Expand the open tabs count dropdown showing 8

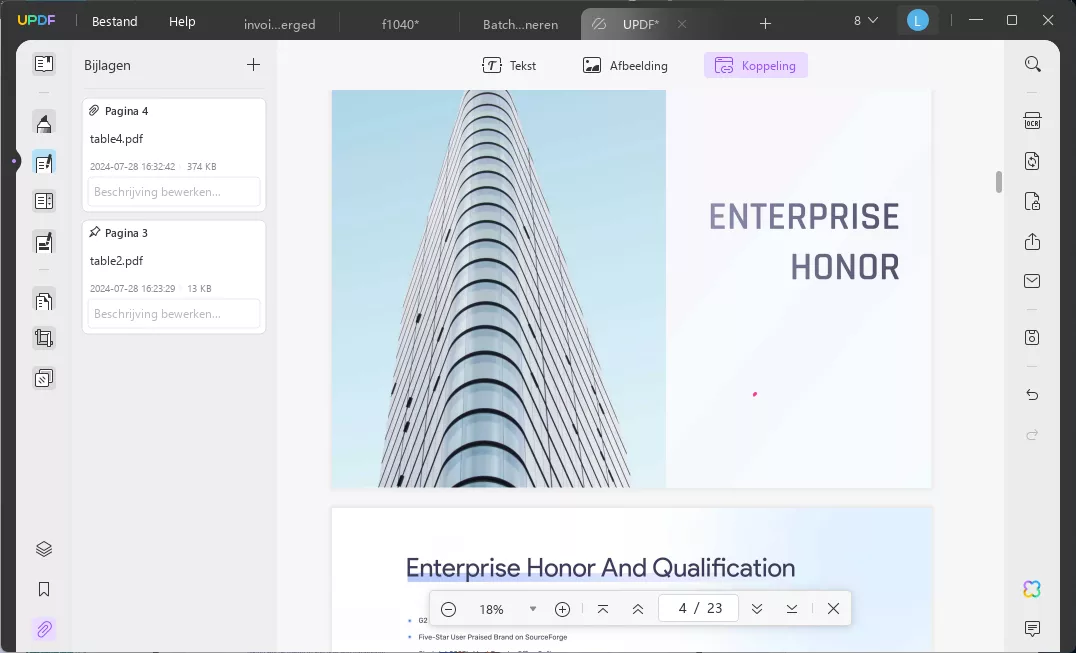(865, 21)
